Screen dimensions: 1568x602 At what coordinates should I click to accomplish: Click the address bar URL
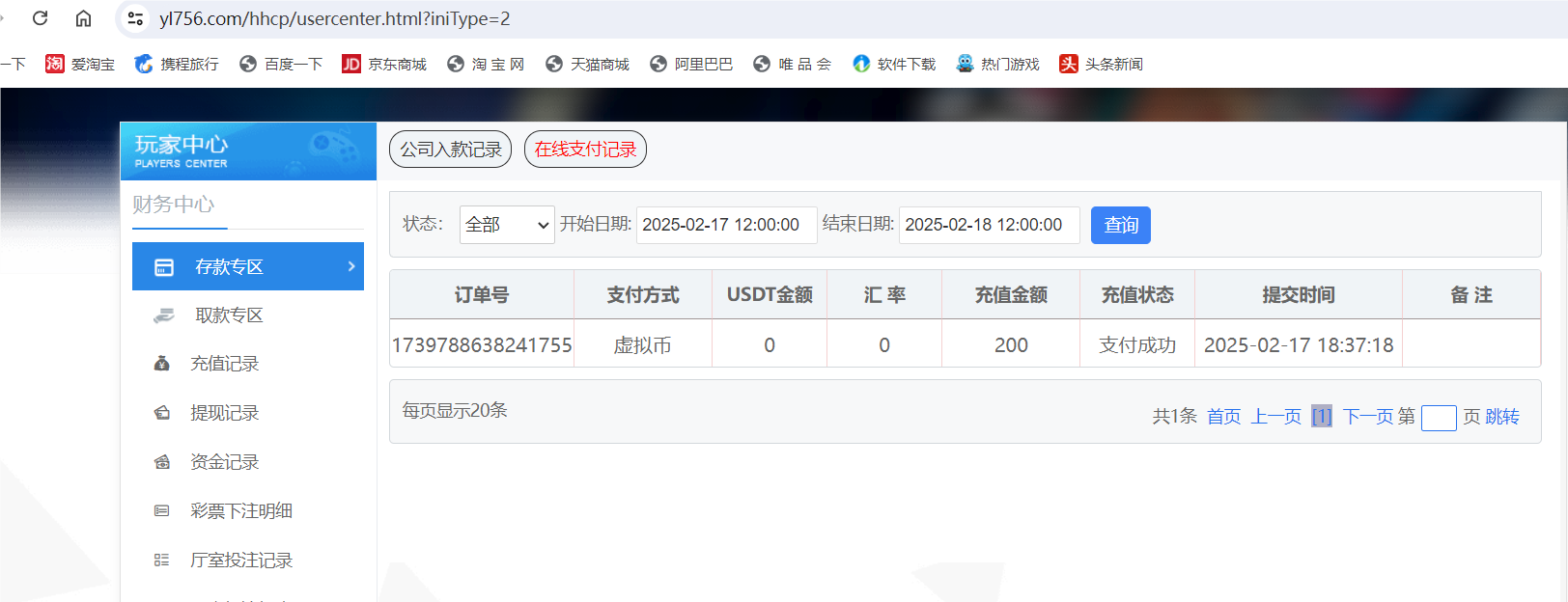pos(334,18)
